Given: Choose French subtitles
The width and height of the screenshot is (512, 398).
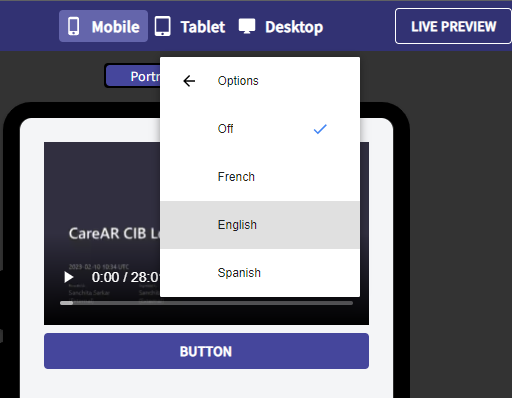Looking at the screenshot, I should pyautogui.click(x=260, y=177).
